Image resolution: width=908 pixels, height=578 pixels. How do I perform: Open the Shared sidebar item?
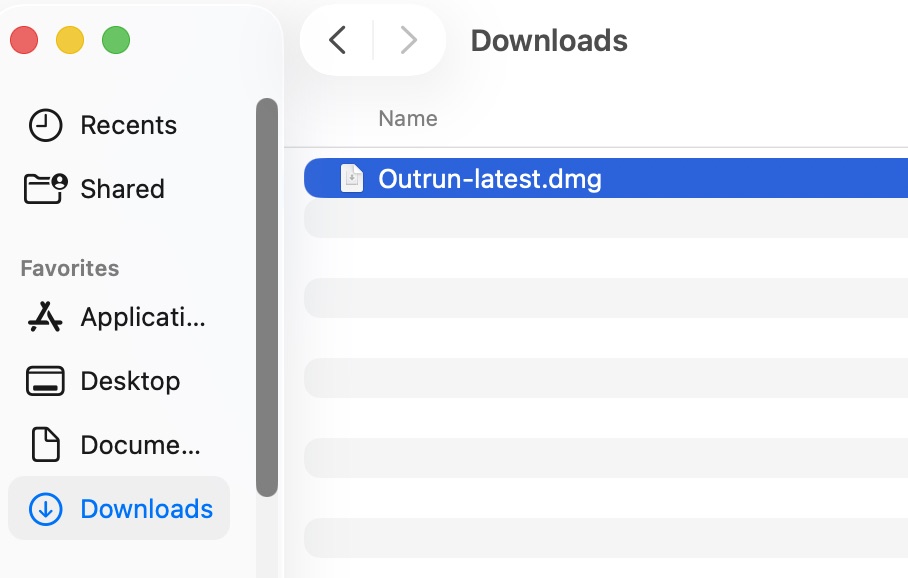122,189
